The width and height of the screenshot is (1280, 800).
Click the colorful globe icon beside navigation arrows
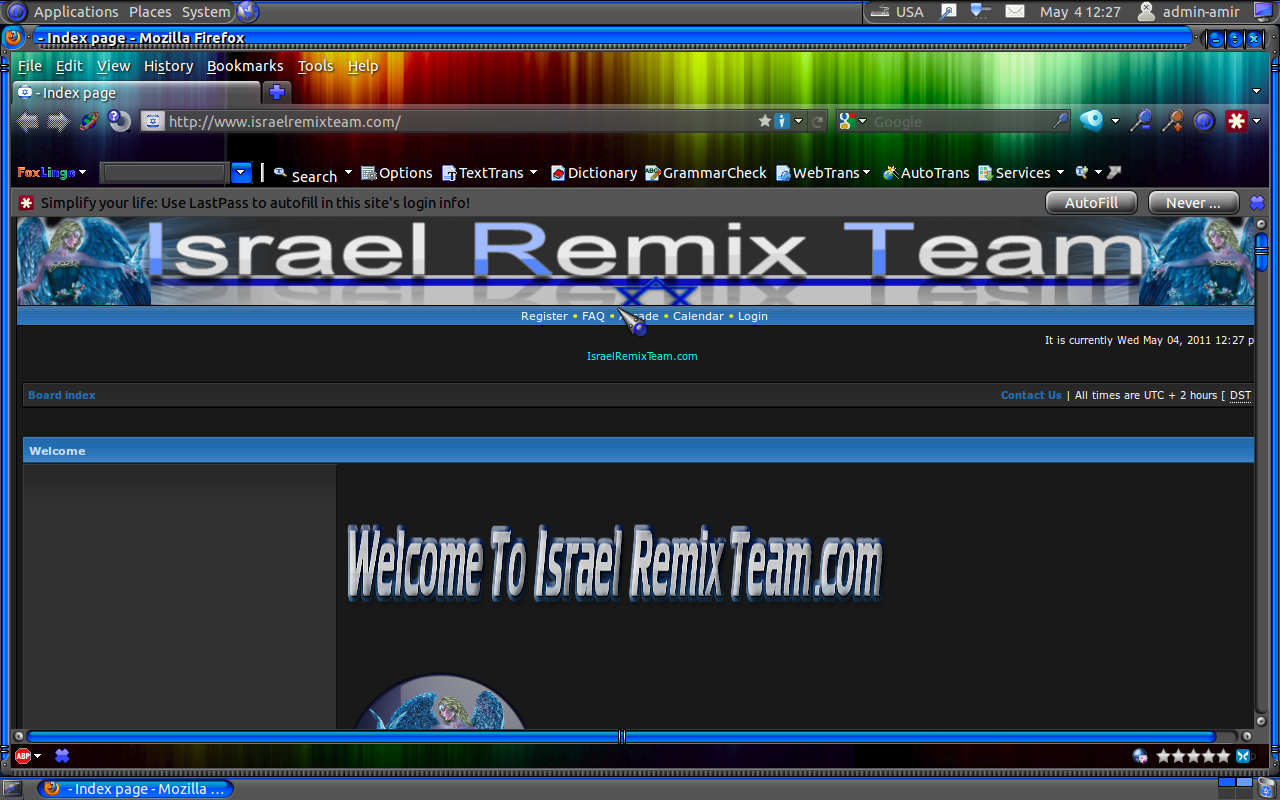tap(89, 121)
